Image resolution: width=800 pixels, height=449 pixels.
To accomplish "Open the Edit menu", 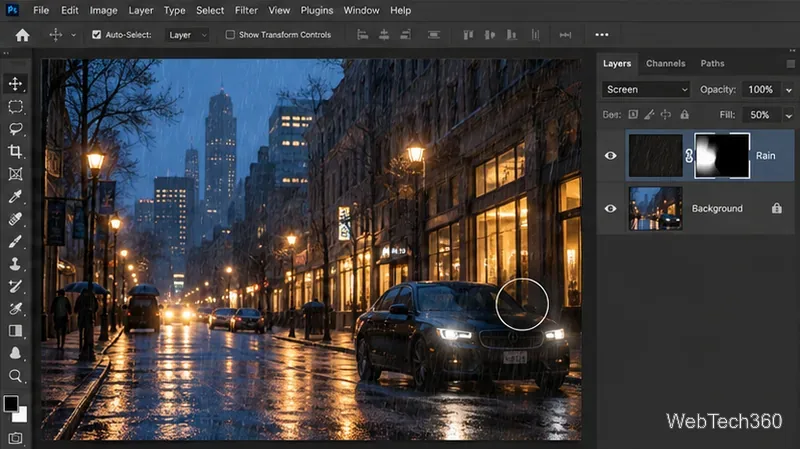I will [x=69, y=10].
